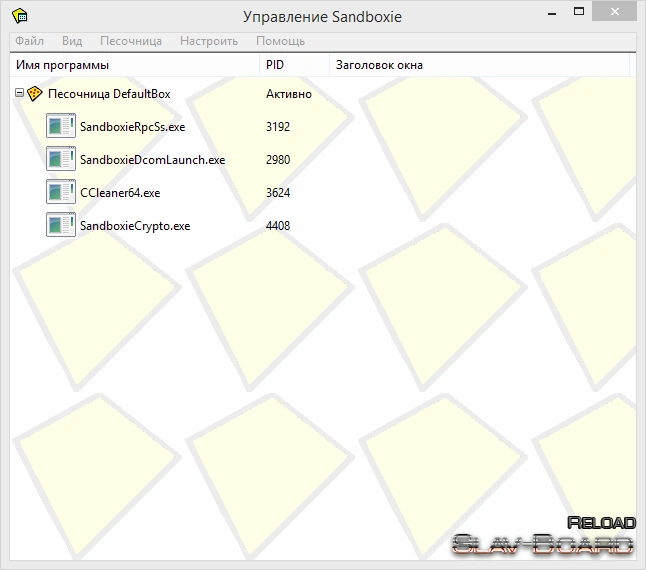Select the CCleaner64.exe process icon

click(61, 192)
